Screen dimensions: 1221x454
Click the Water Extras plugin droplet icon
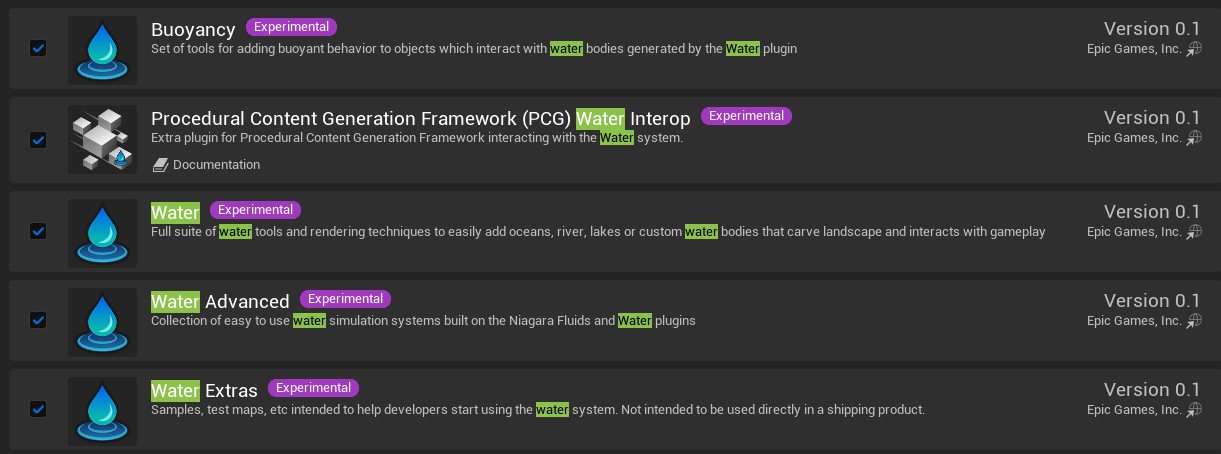(x=102, y=411)
